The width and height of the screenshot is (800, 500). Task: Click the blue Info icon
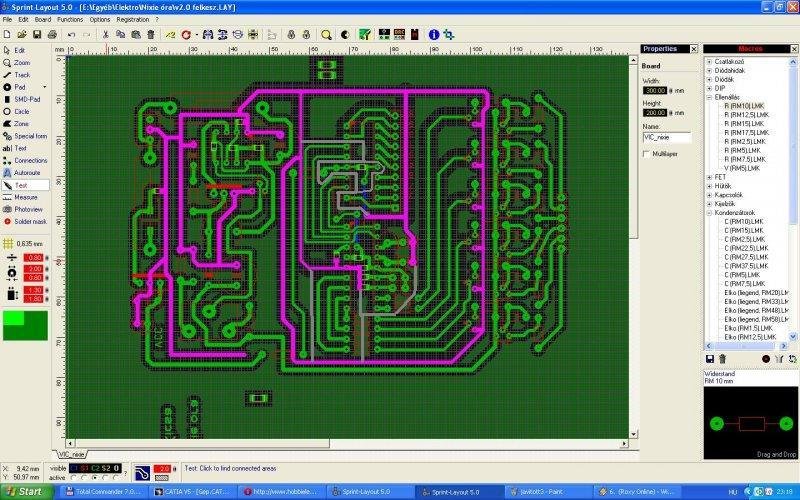pyautogui.click(x=434, y=35)
